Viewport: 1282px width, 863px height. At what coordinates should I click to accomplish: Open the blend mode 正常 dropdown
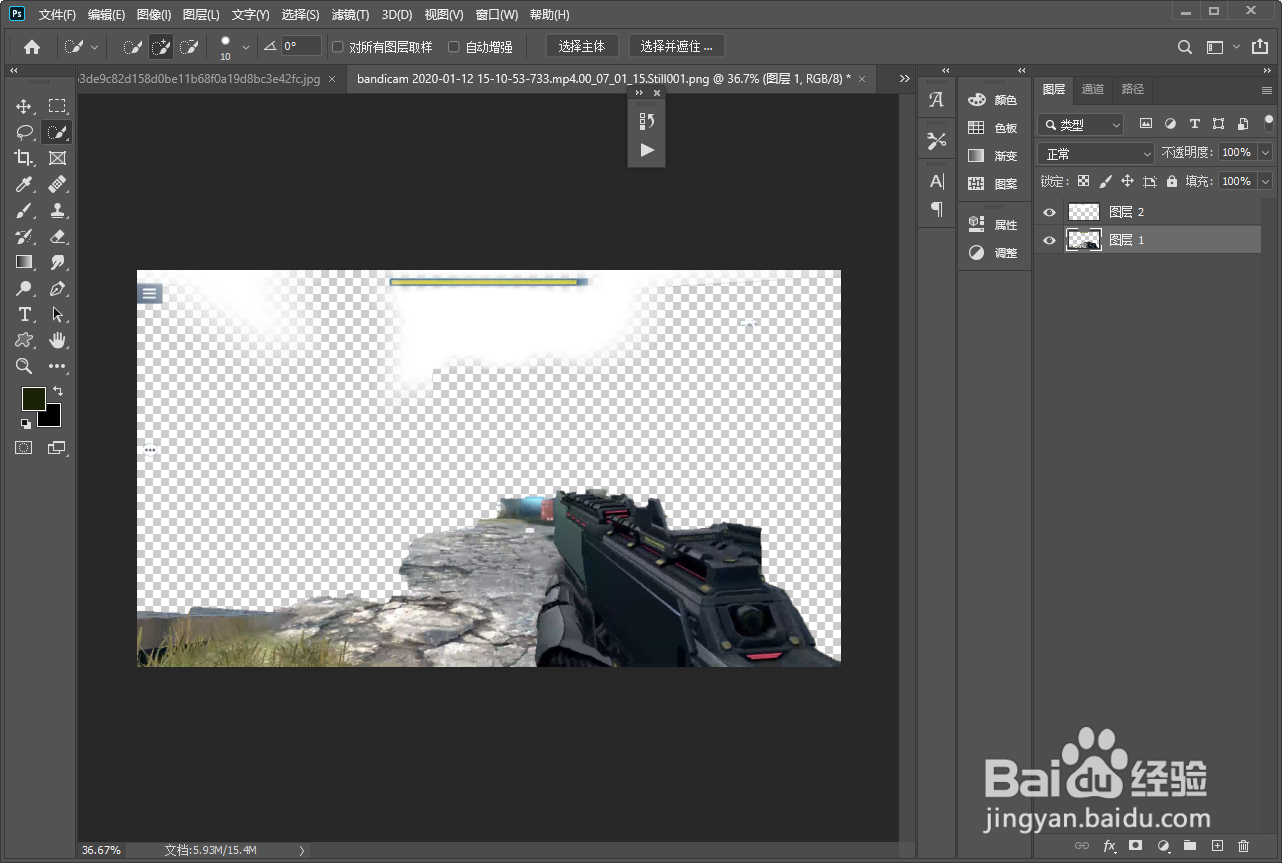pos(1096,153)
